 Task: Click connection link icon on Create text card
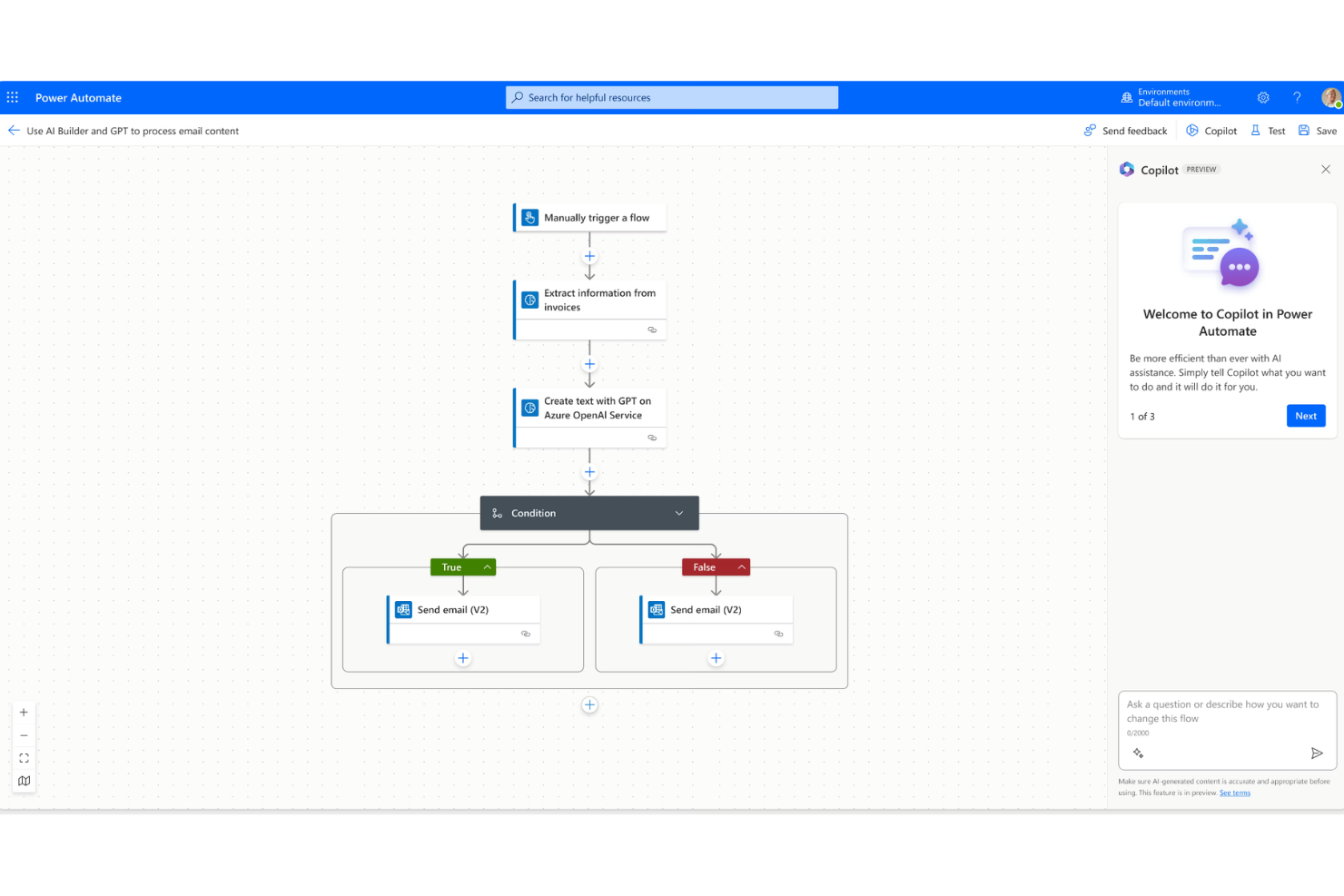[652, 438]
